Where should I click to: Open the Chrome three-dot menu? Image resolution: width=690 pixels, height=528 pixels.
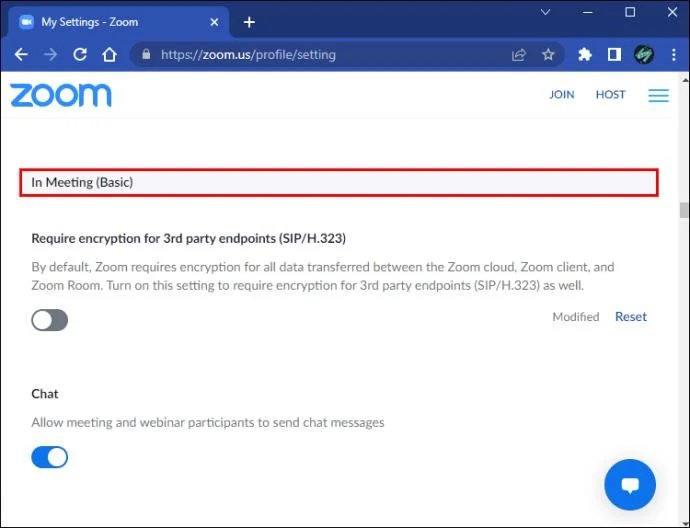674,55
